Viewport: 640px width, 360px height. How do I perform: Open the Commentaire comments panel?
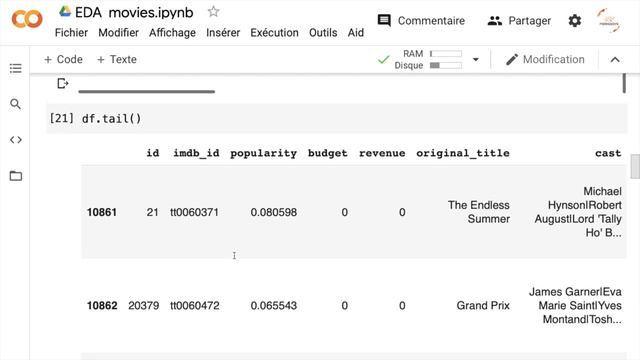click(x=421, y=20)
